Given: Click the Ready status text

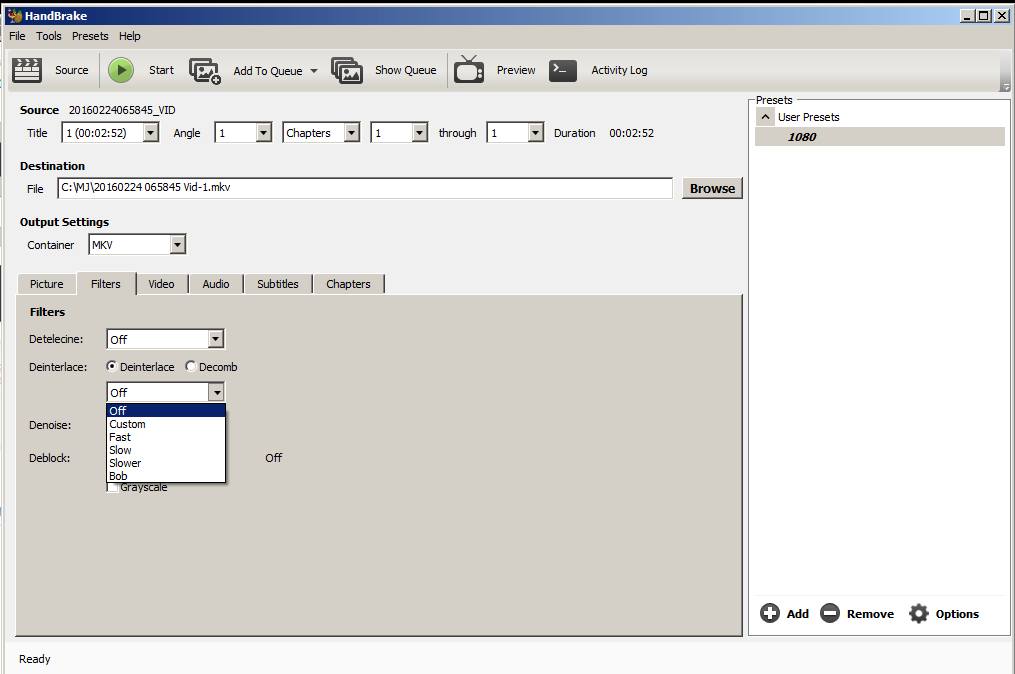Looking at the screenshot, I should (x=34, y=658).
